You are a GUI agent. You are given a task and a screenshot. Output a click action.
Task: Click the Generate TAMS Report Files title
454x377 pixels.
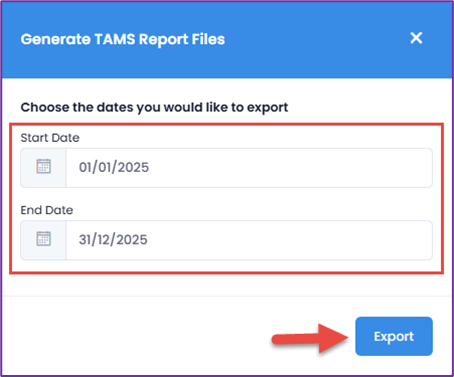point(123,39)
